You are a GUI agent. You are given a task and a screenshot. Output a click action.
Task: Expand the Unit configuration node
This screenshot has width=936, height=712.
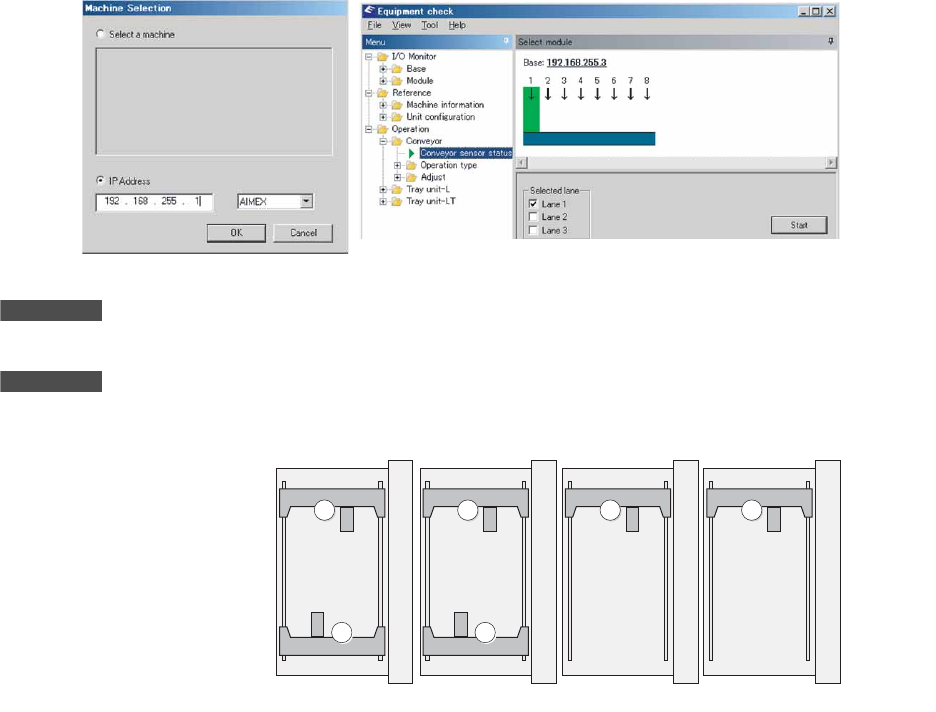pos(383,117)
